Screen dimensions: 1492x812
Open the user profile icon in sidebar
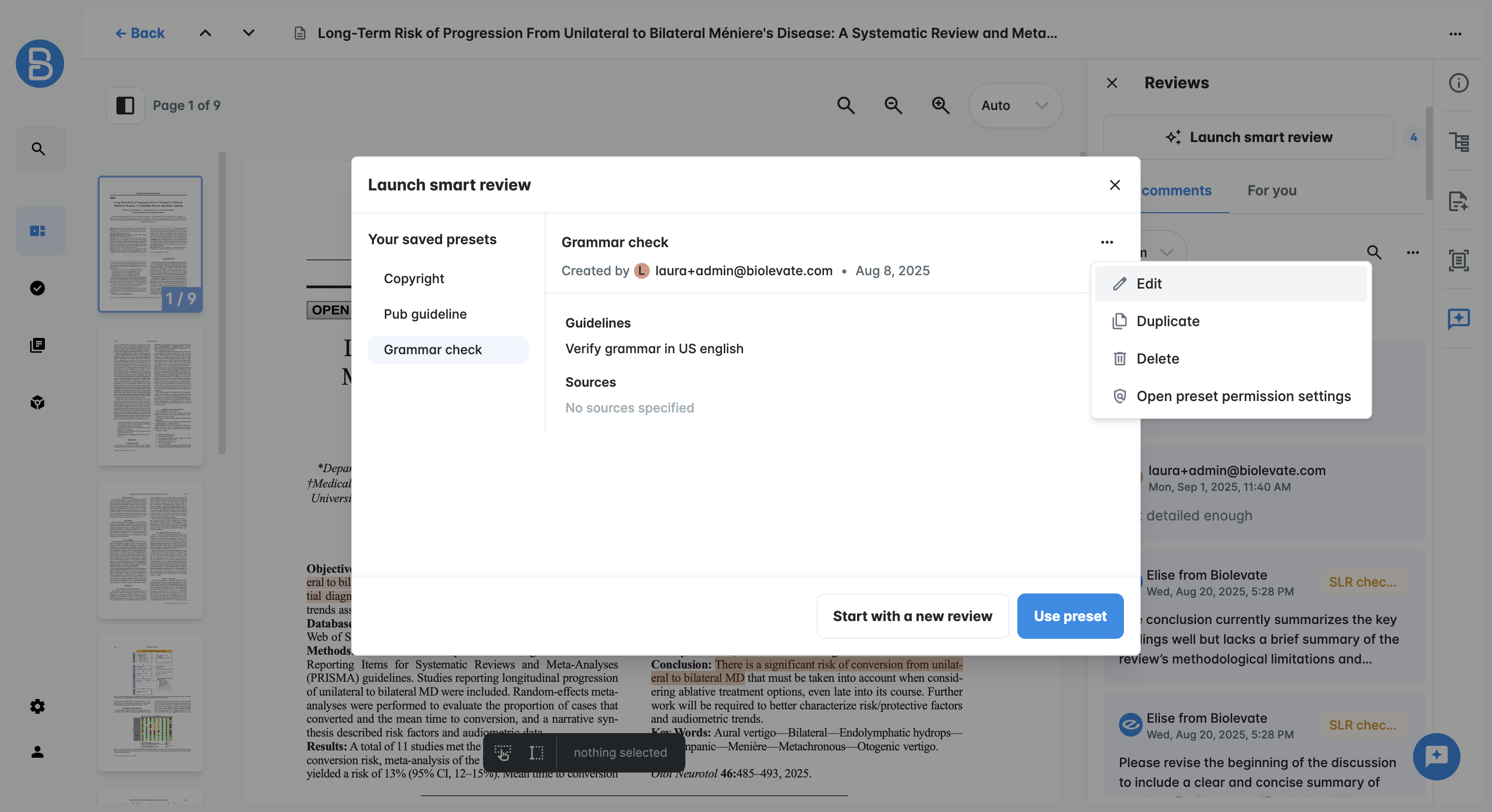[x=37, y=752]
